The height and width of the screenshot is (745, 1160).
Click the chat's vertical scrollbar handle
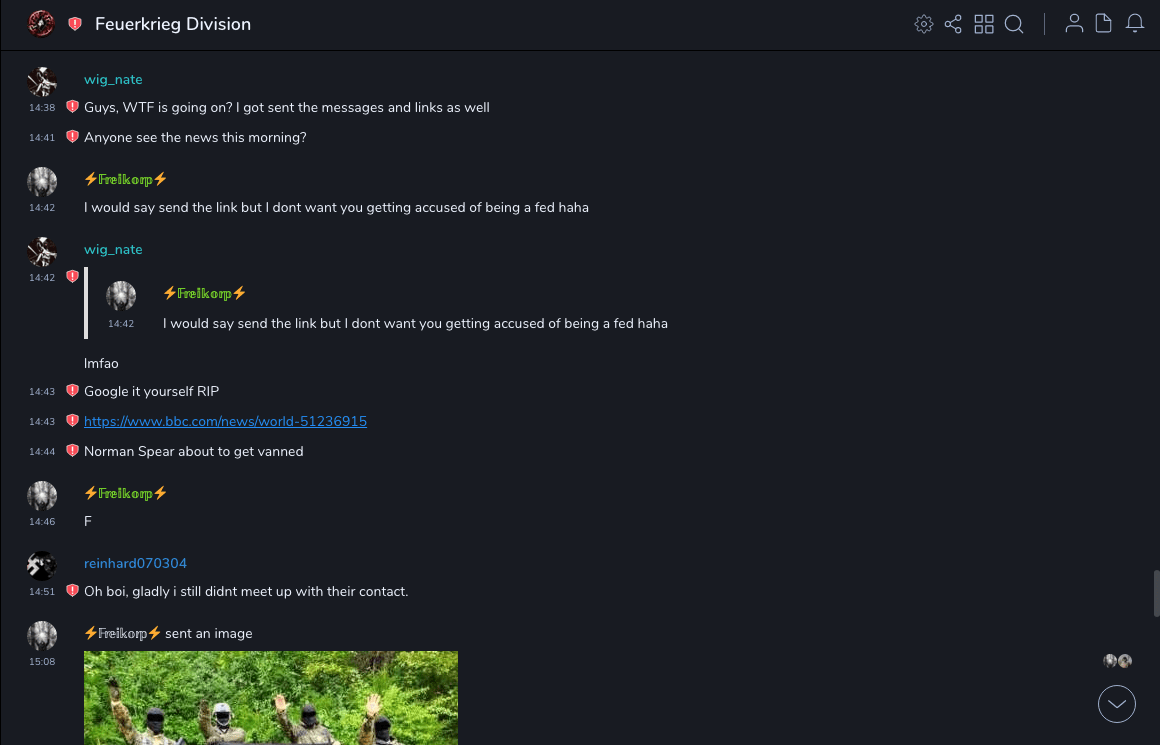(1156, 593)
